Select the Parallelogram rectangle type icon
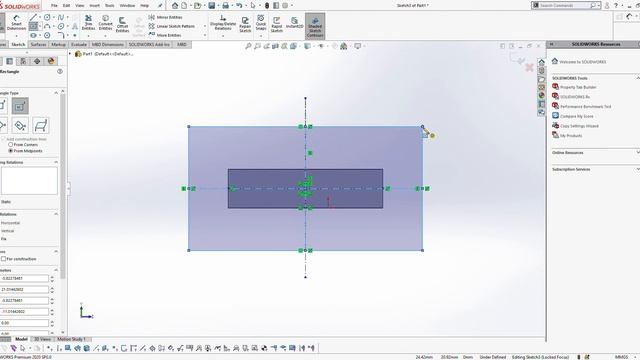The height and width of the screenshot is (360, 640). point(40,125)
